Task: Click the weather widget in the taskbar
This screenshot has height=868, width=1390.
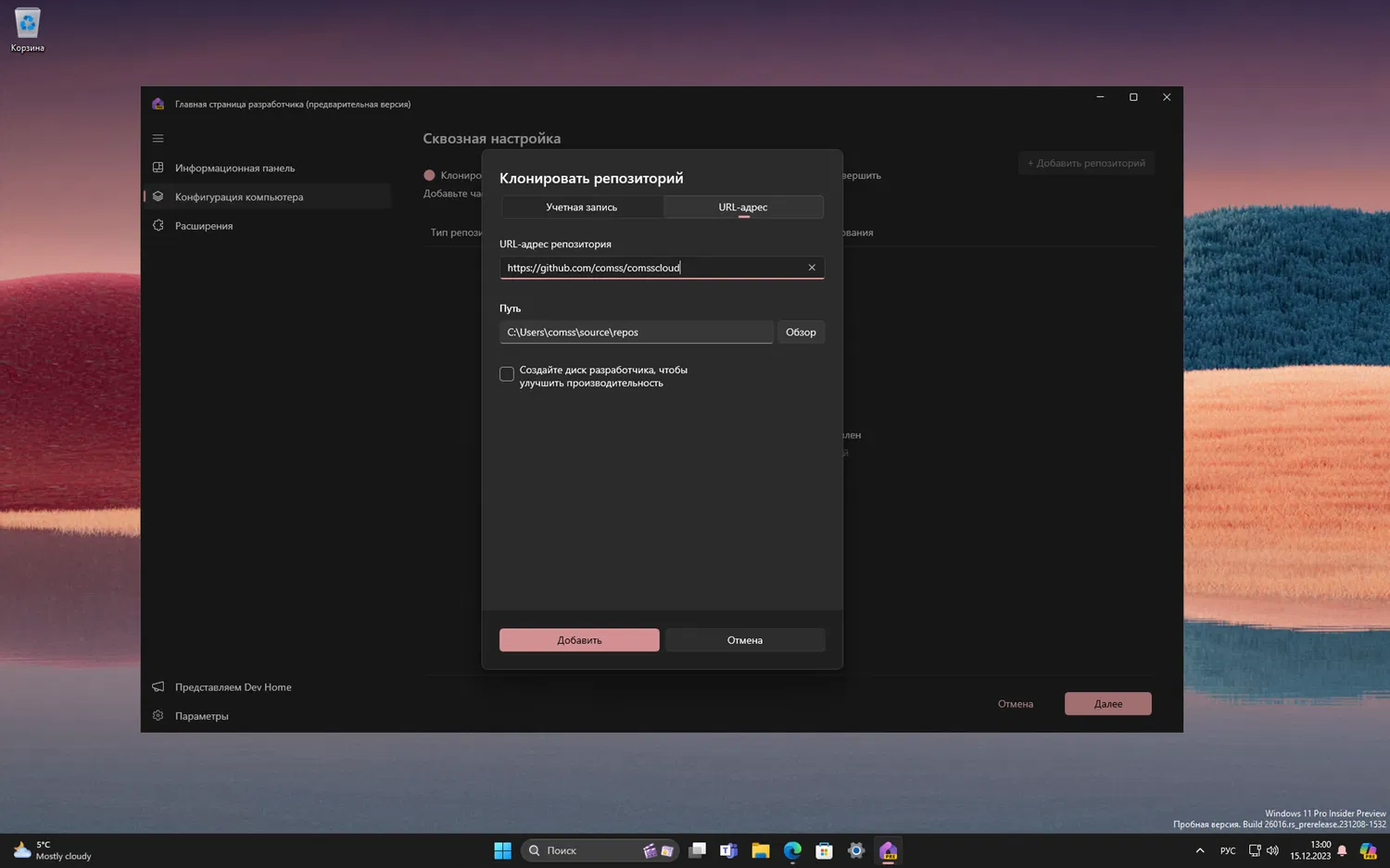Action: click(53, 850)
